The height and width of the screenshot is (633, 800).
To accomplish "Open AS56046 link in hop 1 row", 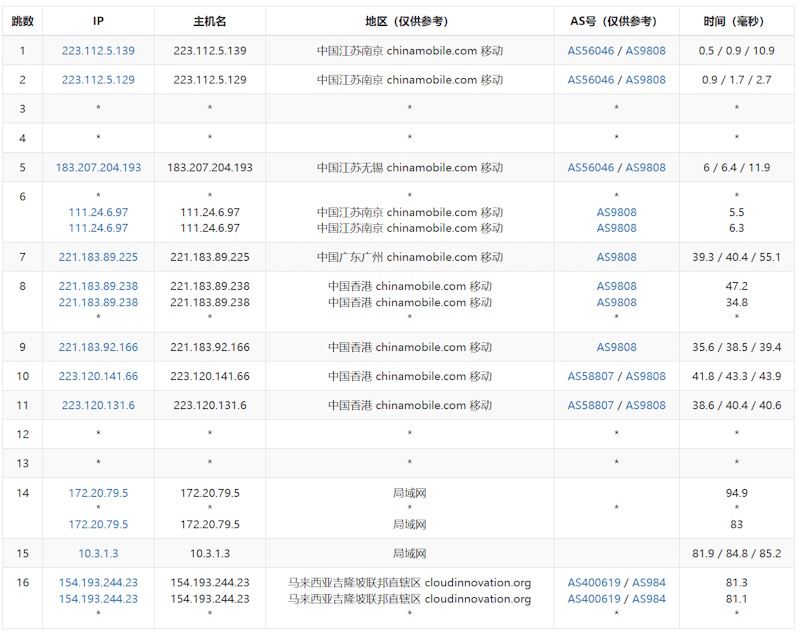I will [x=591, y=51].
